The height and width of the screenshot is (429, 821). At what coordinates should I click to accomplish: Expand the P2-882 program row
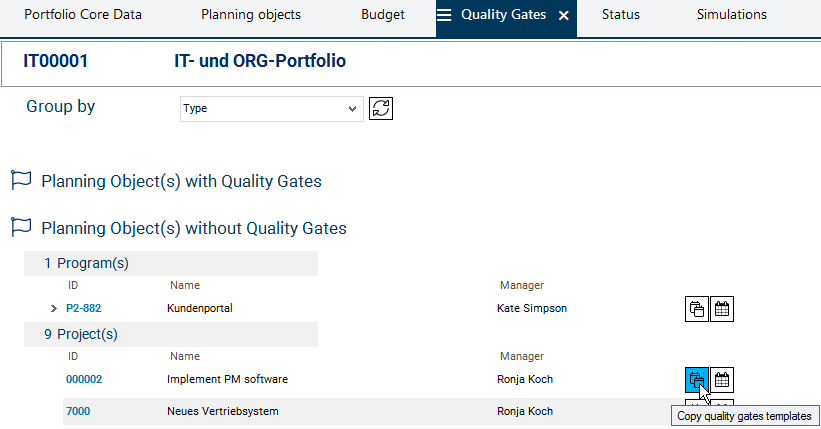(54, 309)
